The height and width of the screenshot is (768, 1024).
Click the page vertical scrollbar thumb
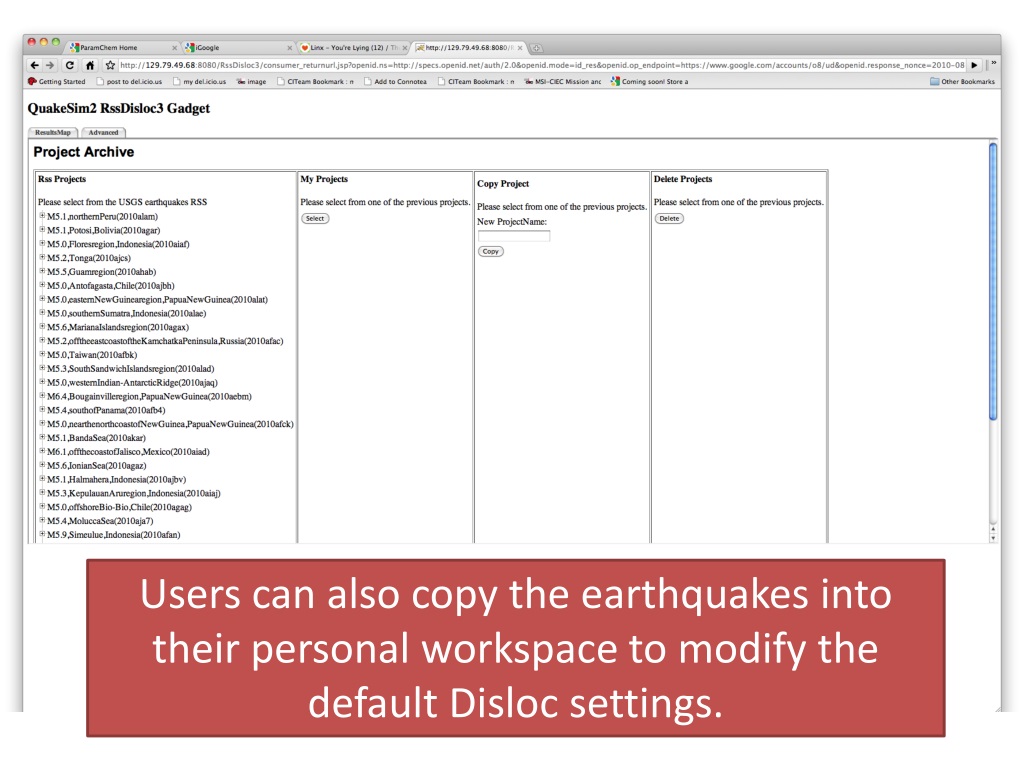(993, 281)
